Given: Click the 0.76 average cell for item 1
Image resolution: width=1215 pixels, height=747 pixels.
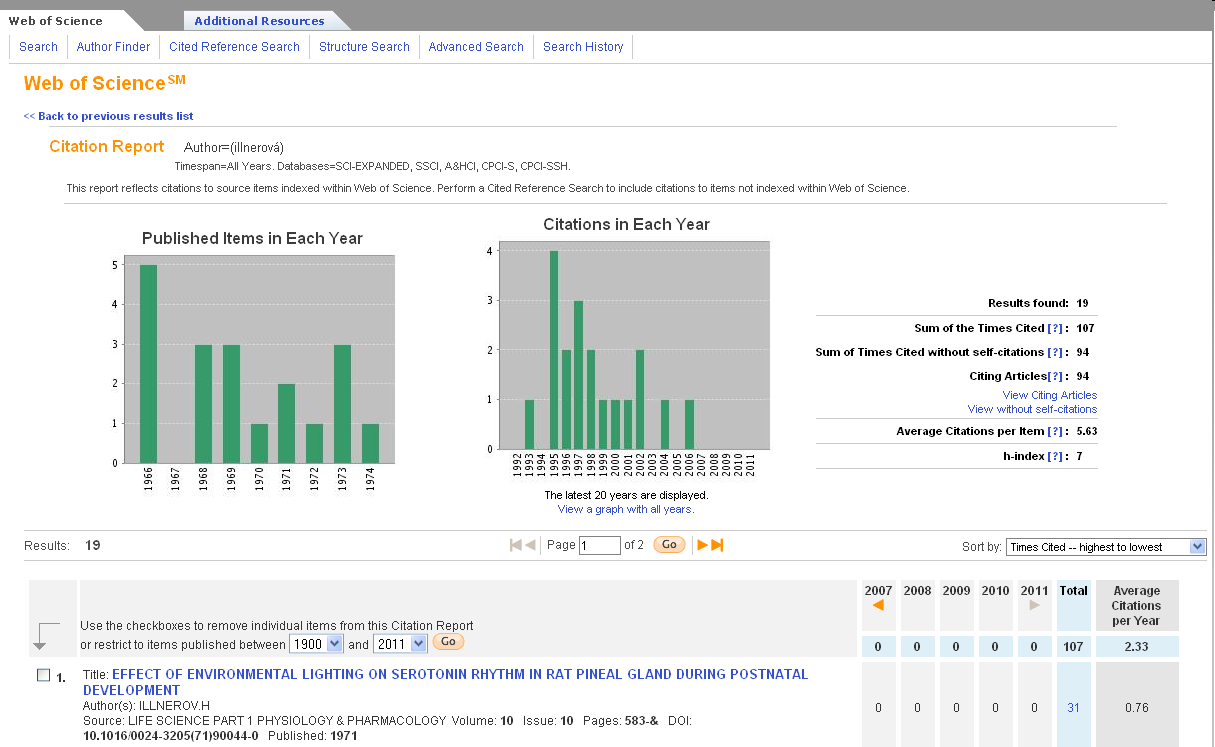Looking at the screenshot, I should 1137,708.
